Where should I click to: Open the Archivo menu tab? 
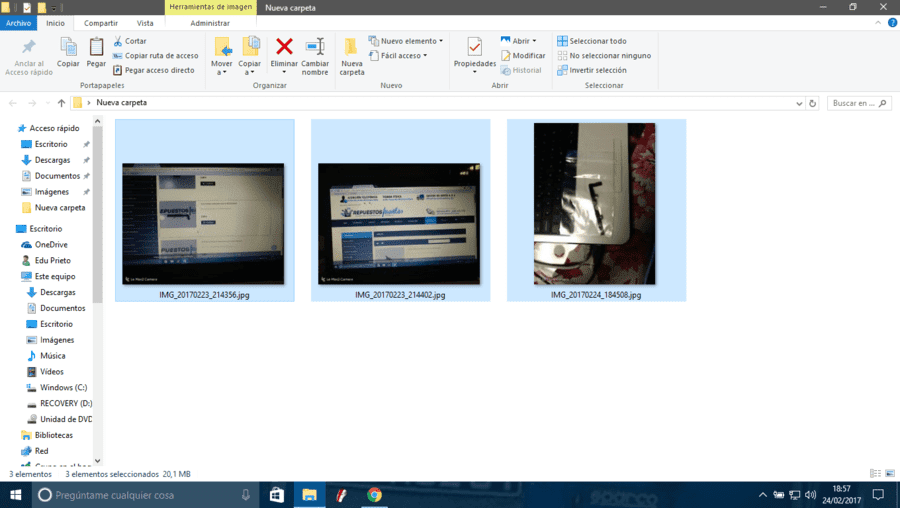(x=18, y=23)
